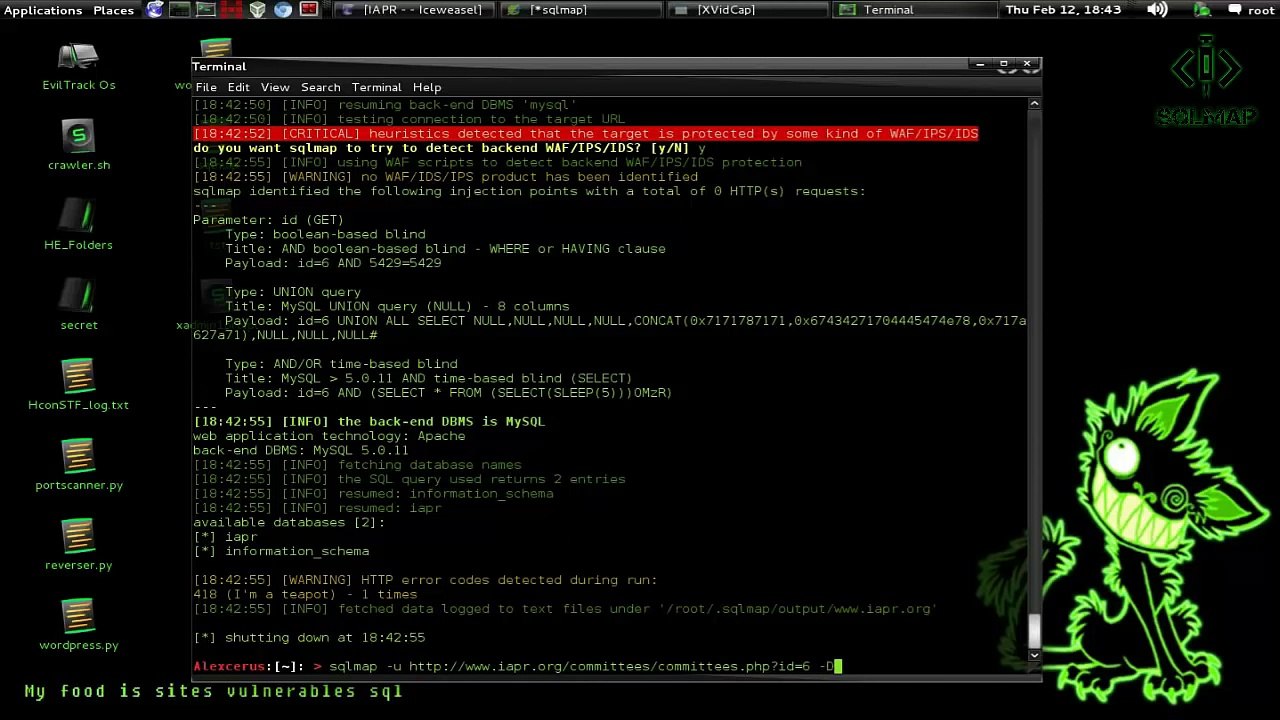Open the root user menu
The image size is (1280, 720).
click(x=1250, y=10)
